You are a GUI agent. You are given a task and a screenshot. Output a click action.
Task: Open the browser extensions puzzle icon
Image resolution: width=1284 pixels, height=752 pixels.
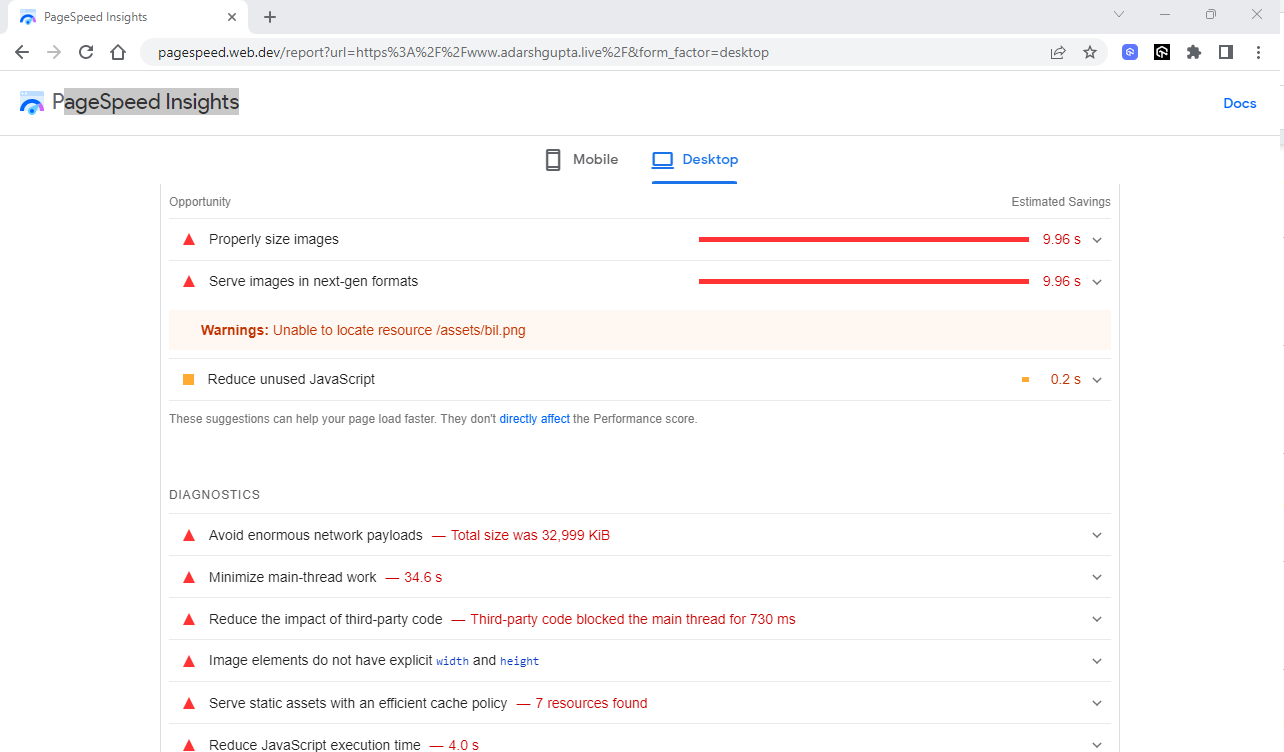[1194, 51]
